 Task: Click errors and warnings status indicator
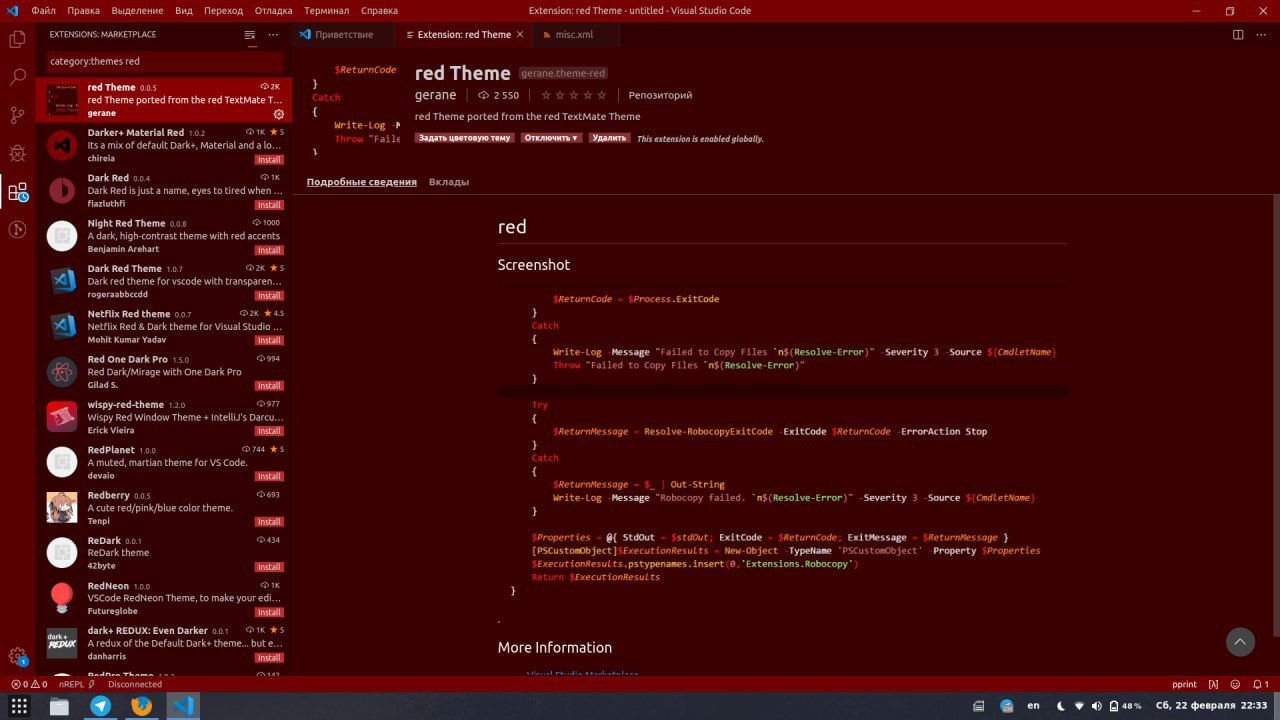pyautogui.click(x=28, y=684)
